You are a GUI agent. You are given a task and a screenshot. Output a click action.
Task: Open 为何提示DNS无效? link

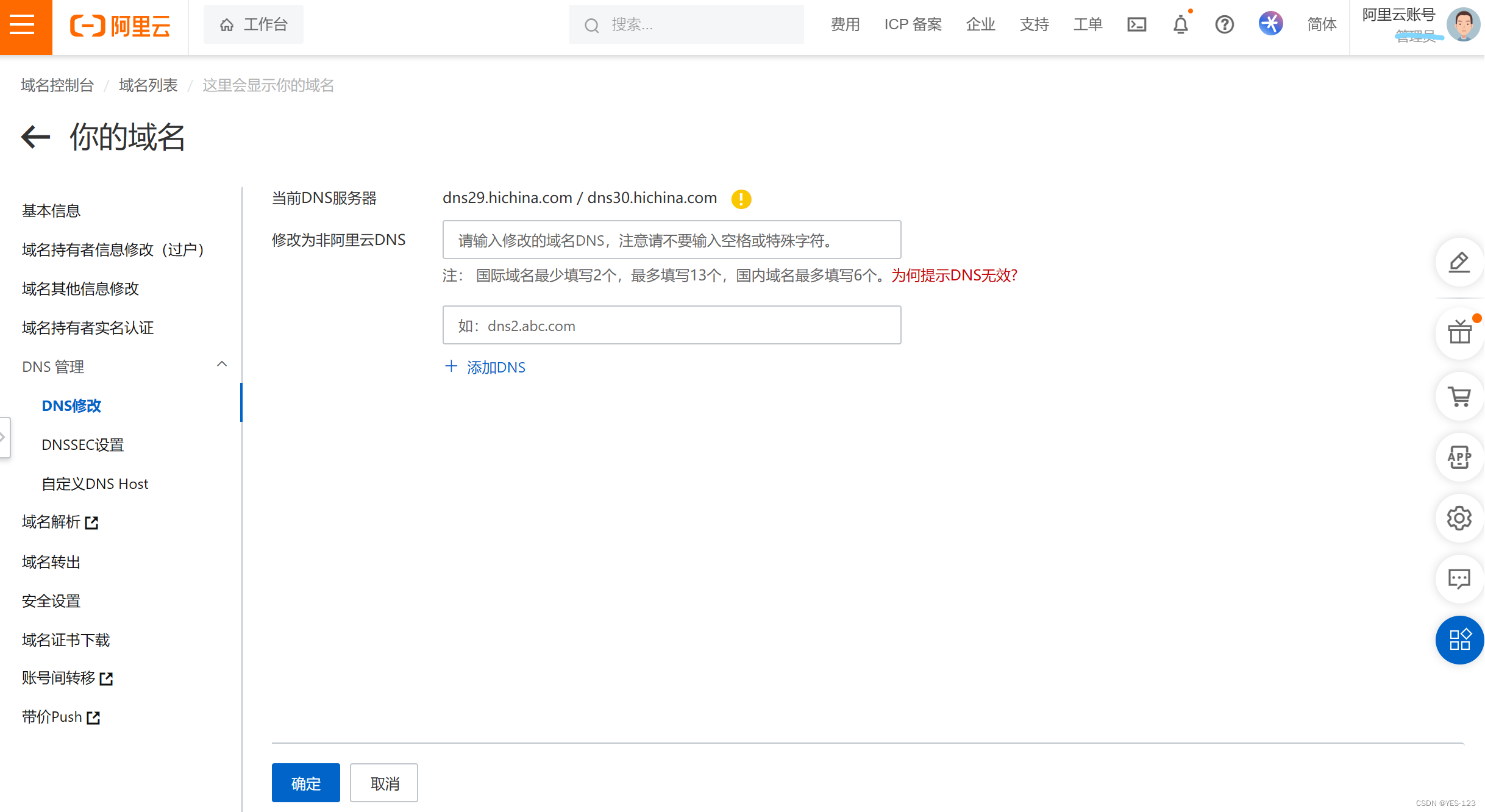pyautogui.click(x=954, y=276)
